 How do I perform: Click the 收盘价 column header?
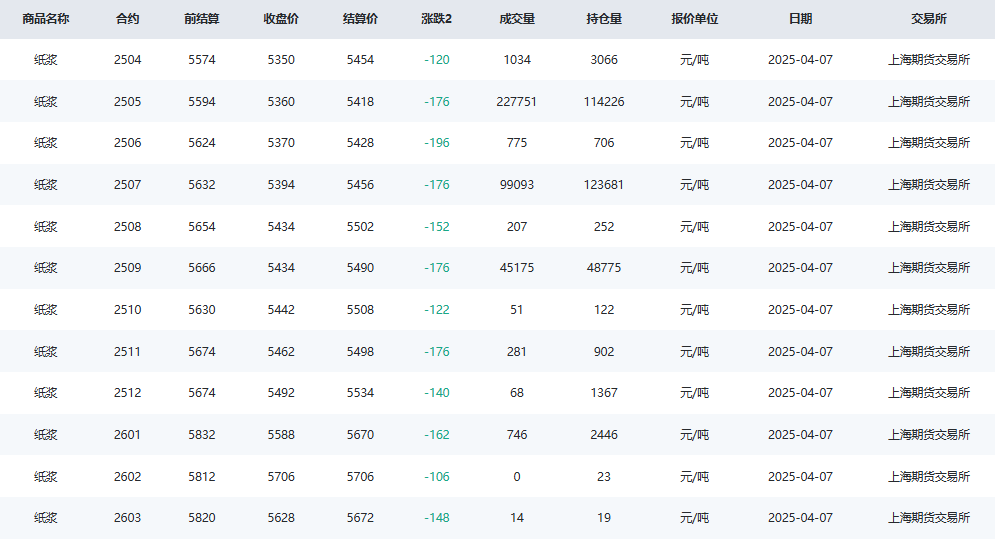[281, 19]
